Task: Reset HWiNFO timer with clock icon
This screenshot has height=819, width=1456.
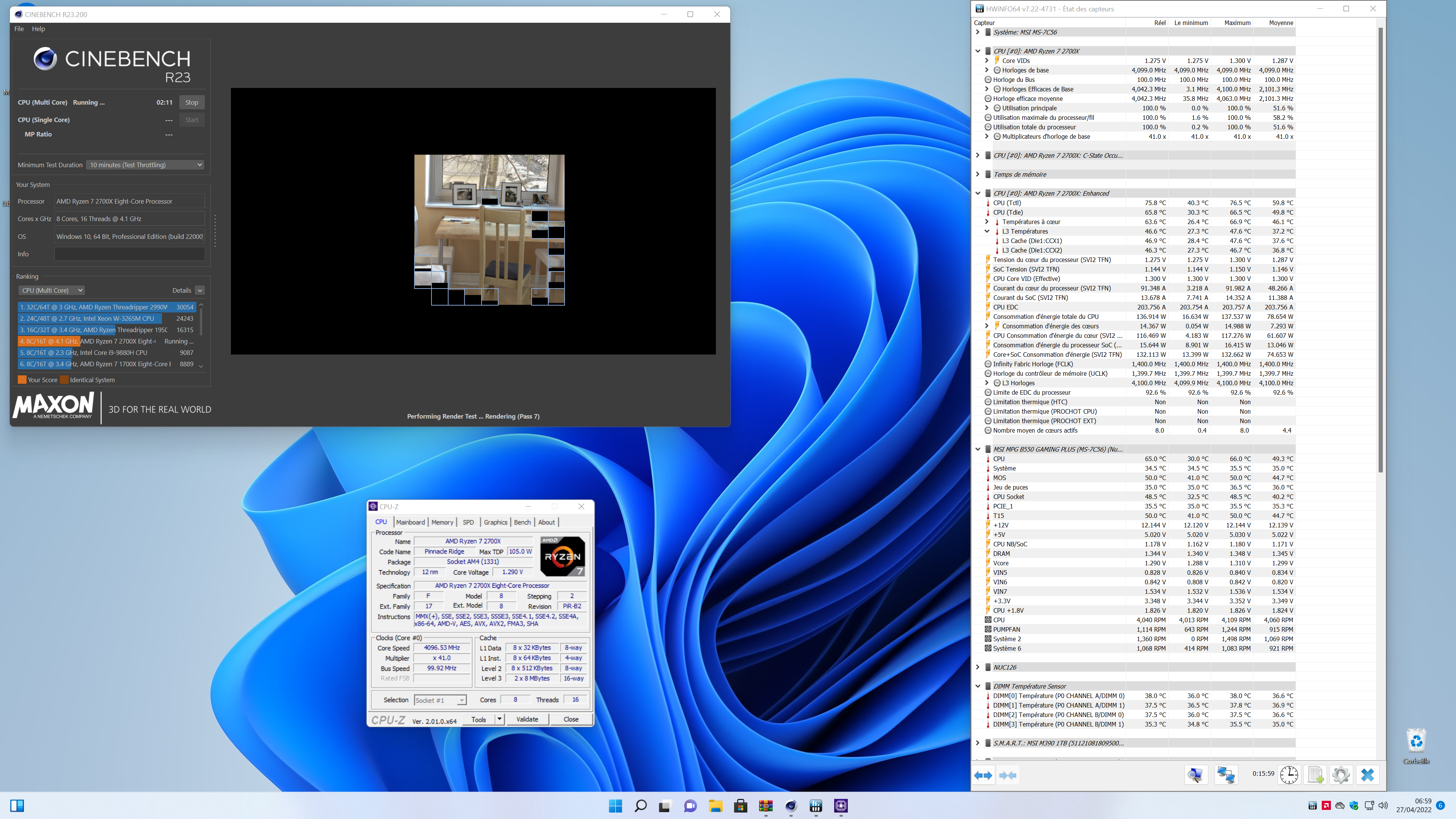Action: (1289, 775)
